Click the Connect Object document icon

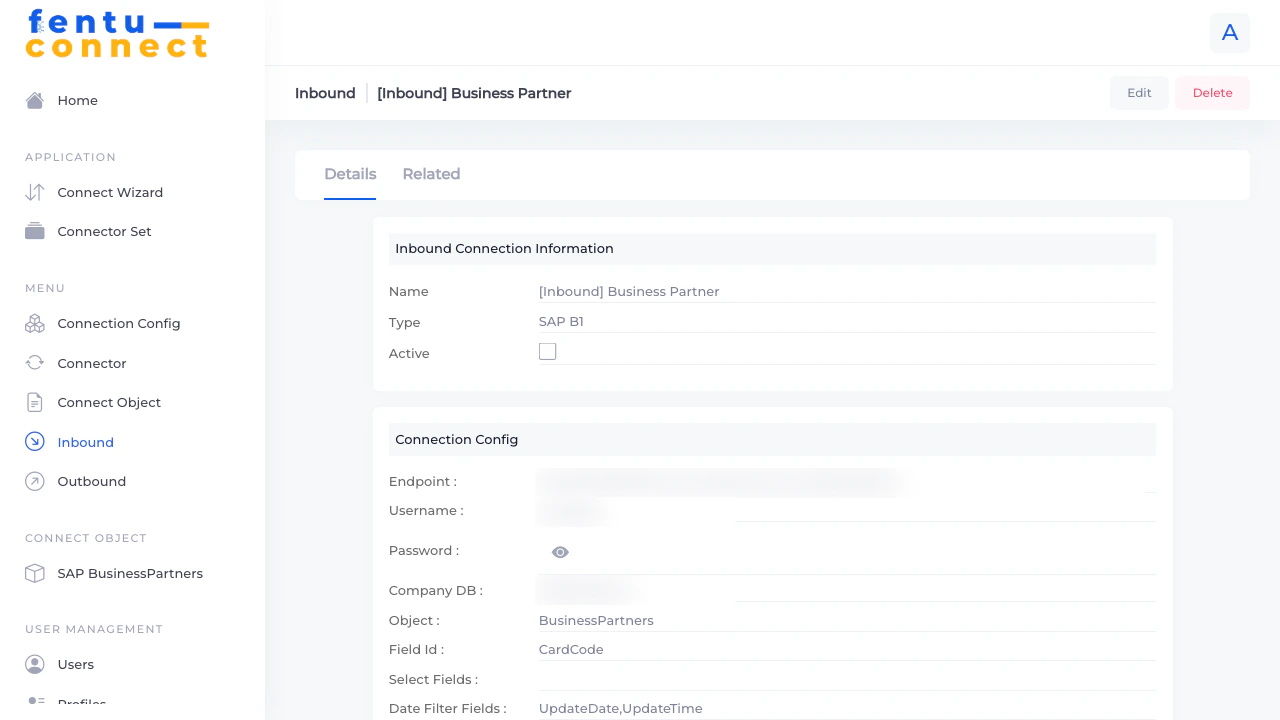click(35, 402)
